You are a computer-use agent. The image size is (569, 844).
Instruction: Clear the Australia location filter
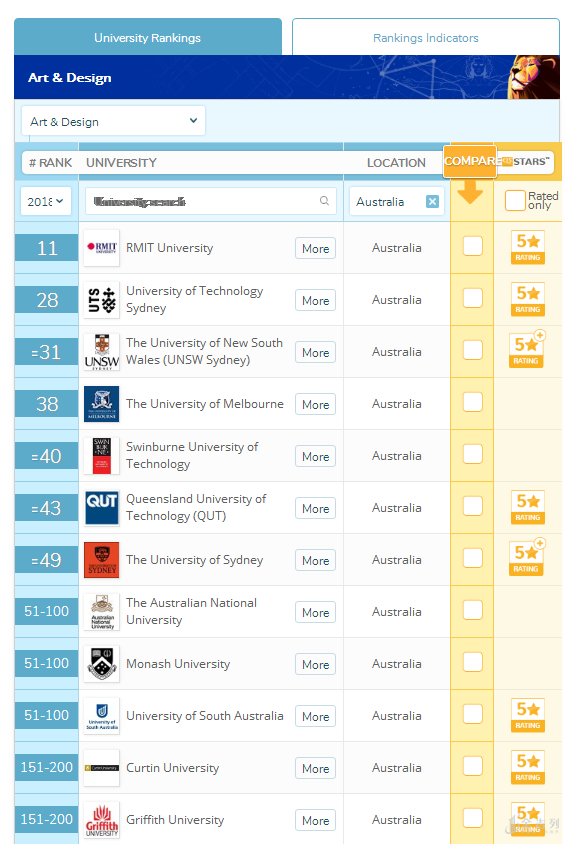point(432,201)
